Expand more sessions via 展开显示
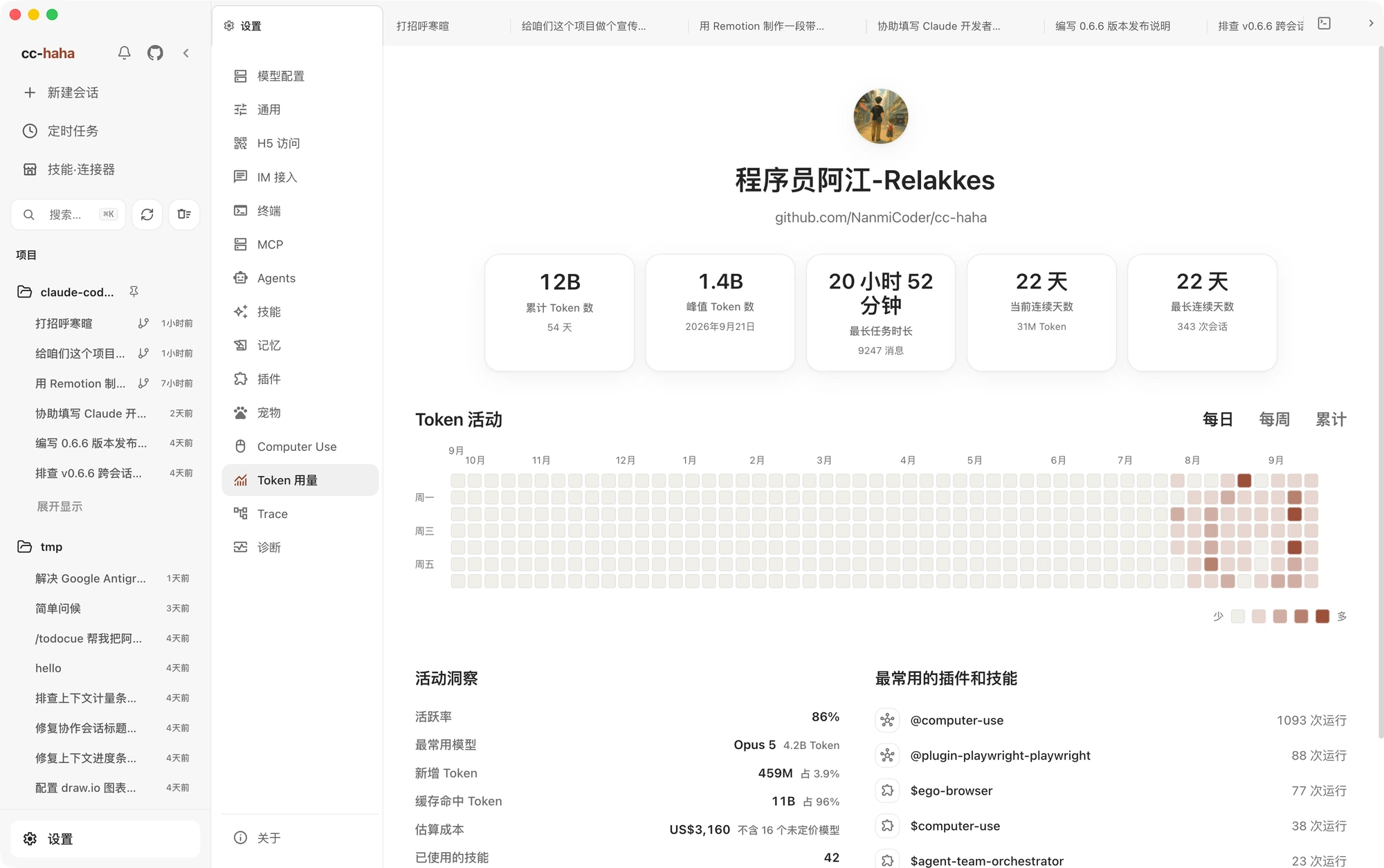This screenshot has width=1384, height=868. (60, 507)
